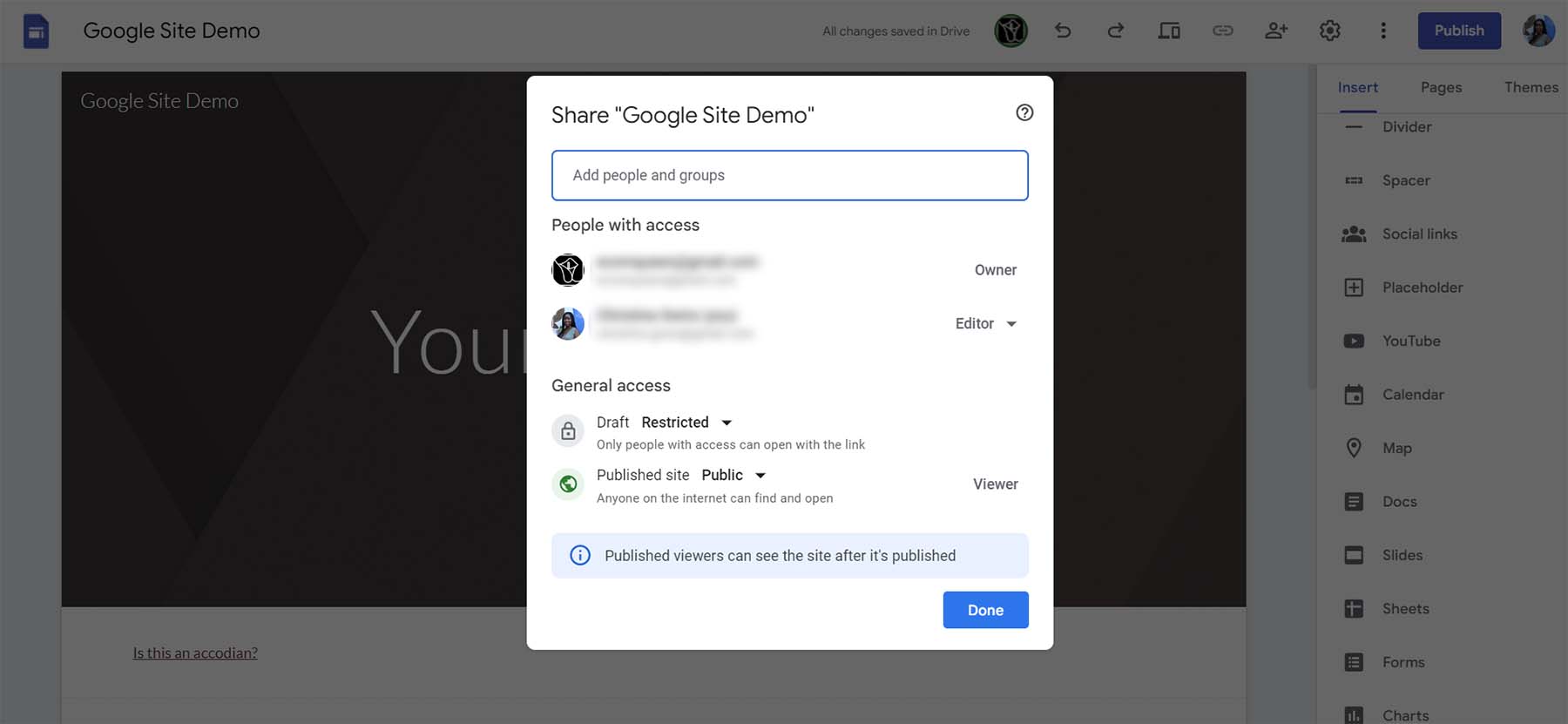Insert a Calendar from sidebar
The width and height of the screenshot is (1568, 724).
pos(1412,395)
